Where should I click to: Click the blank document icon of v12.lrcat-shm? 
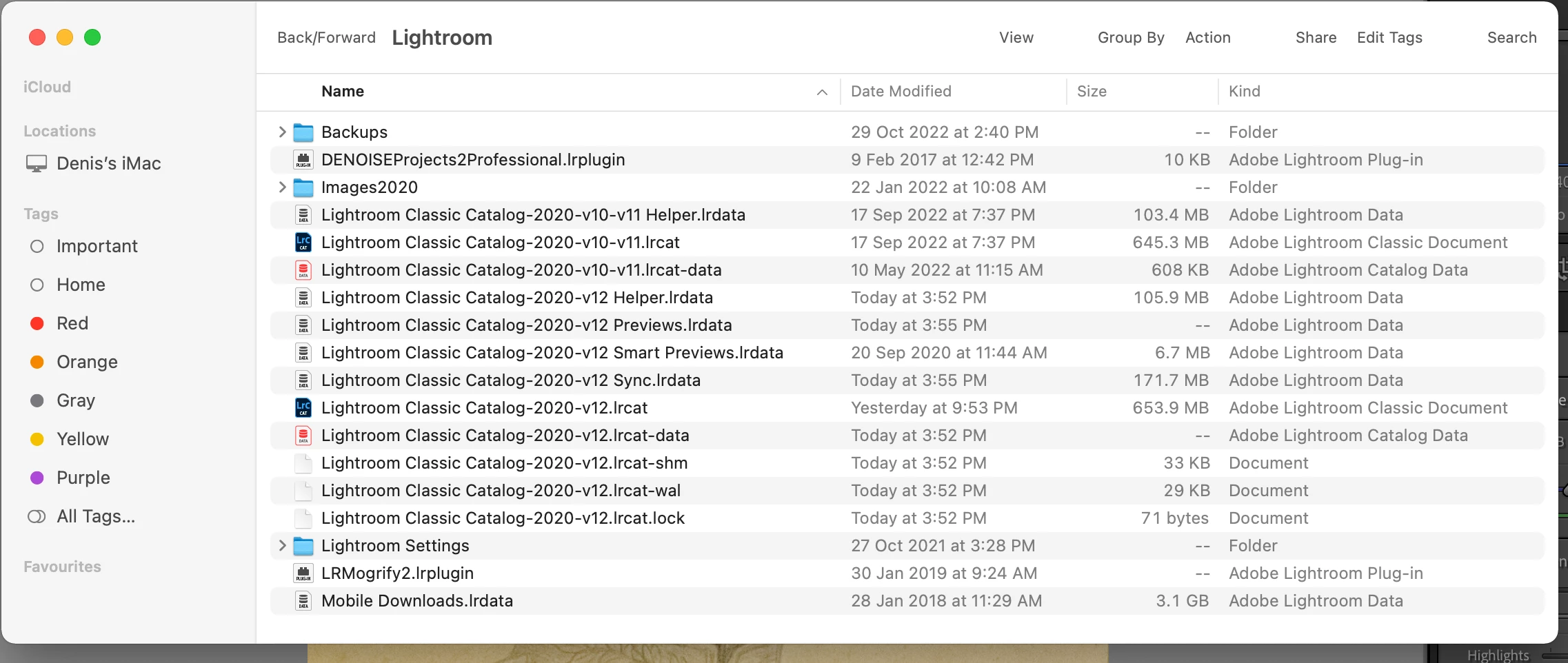pos(303,463)
